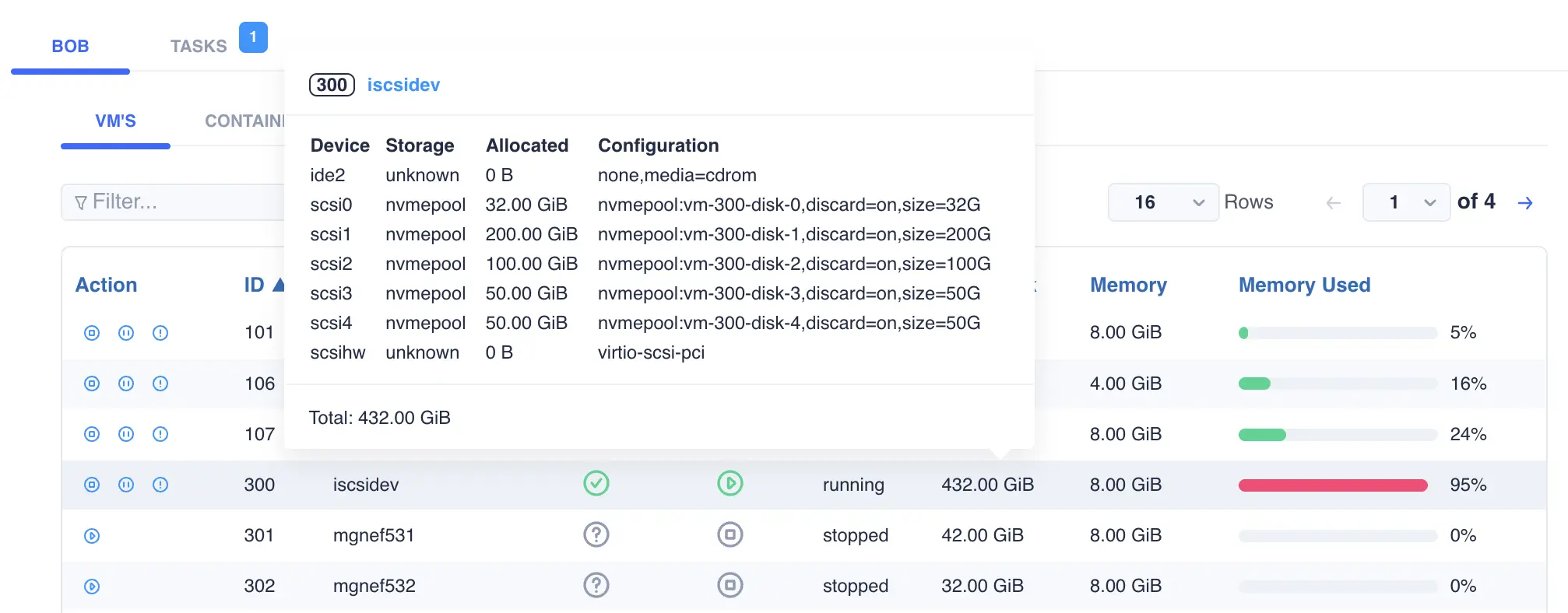Pause VM 107 using the pause icon

126,434
